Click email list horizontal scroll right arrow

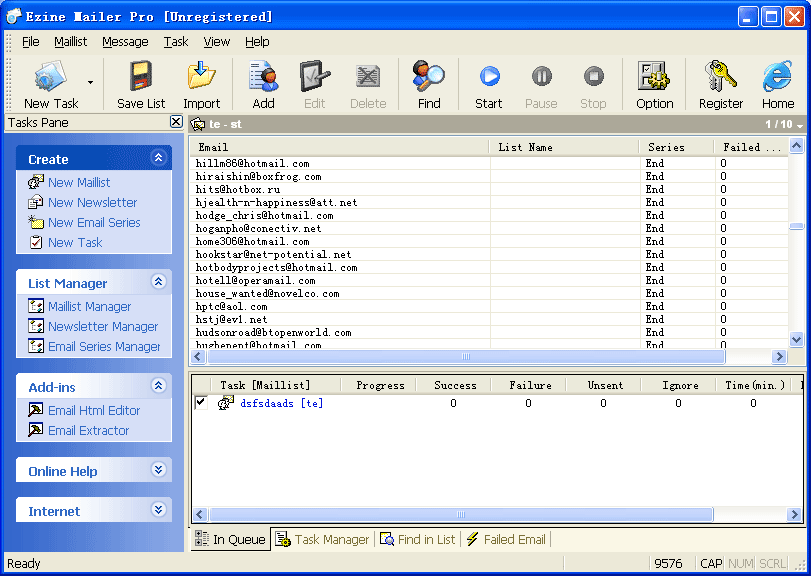coord(779,356)
